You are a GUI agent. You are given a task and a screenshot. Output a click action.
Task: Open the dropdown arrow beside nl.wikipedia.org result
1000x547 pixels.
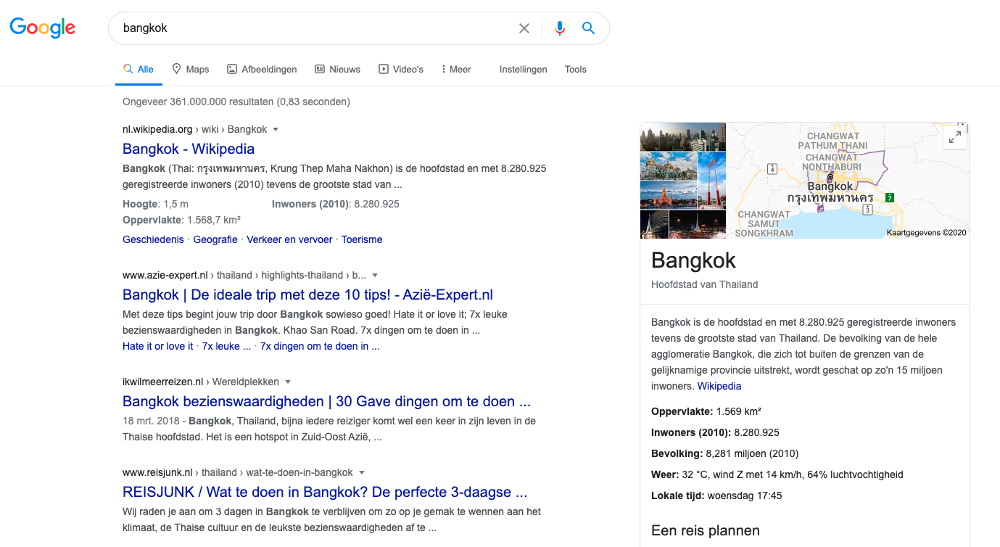[x=276, y=129]
